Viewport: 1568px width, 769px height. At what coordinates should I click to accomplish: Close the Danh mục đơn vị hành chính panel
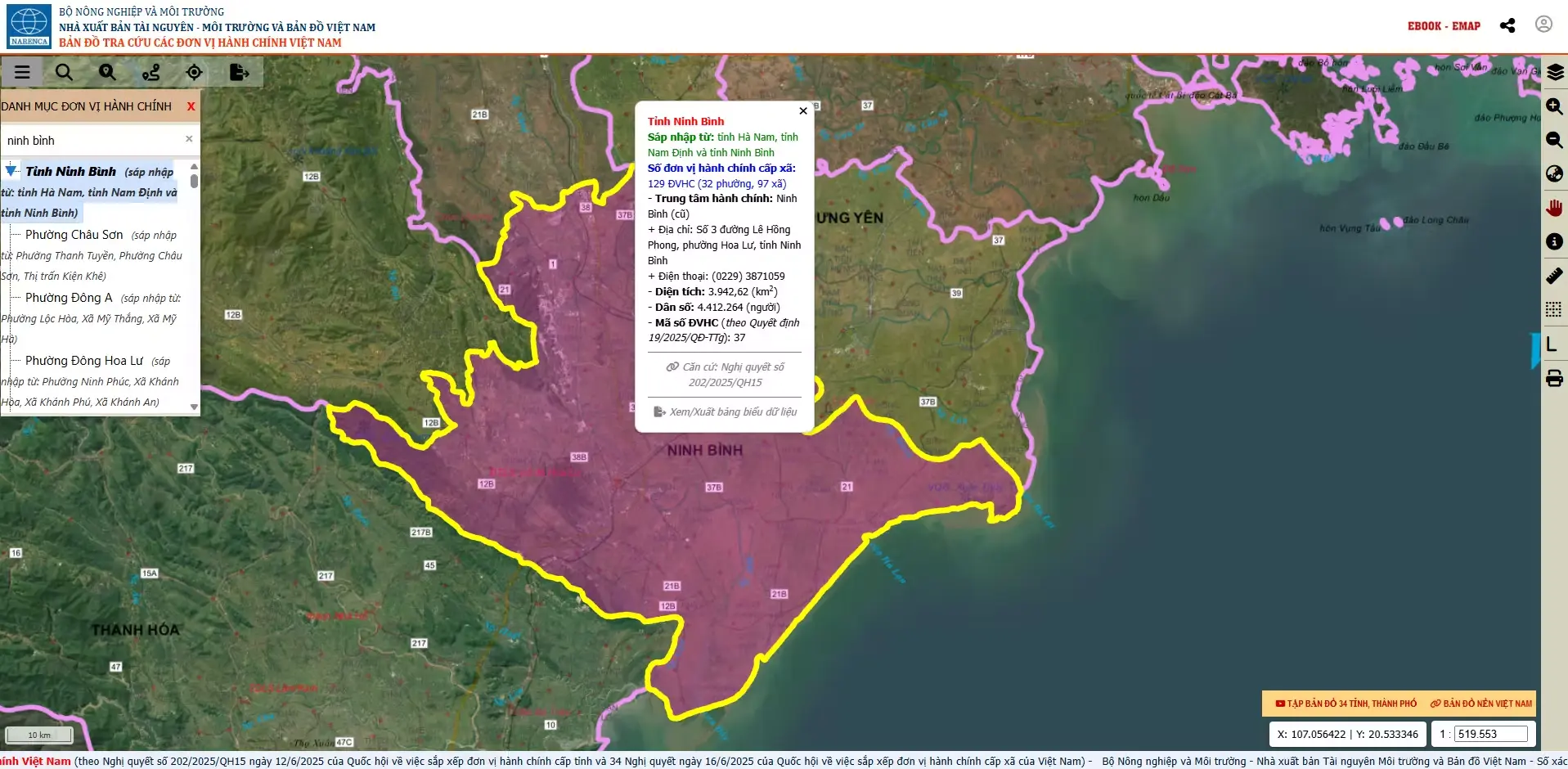[x=191, y=106]
